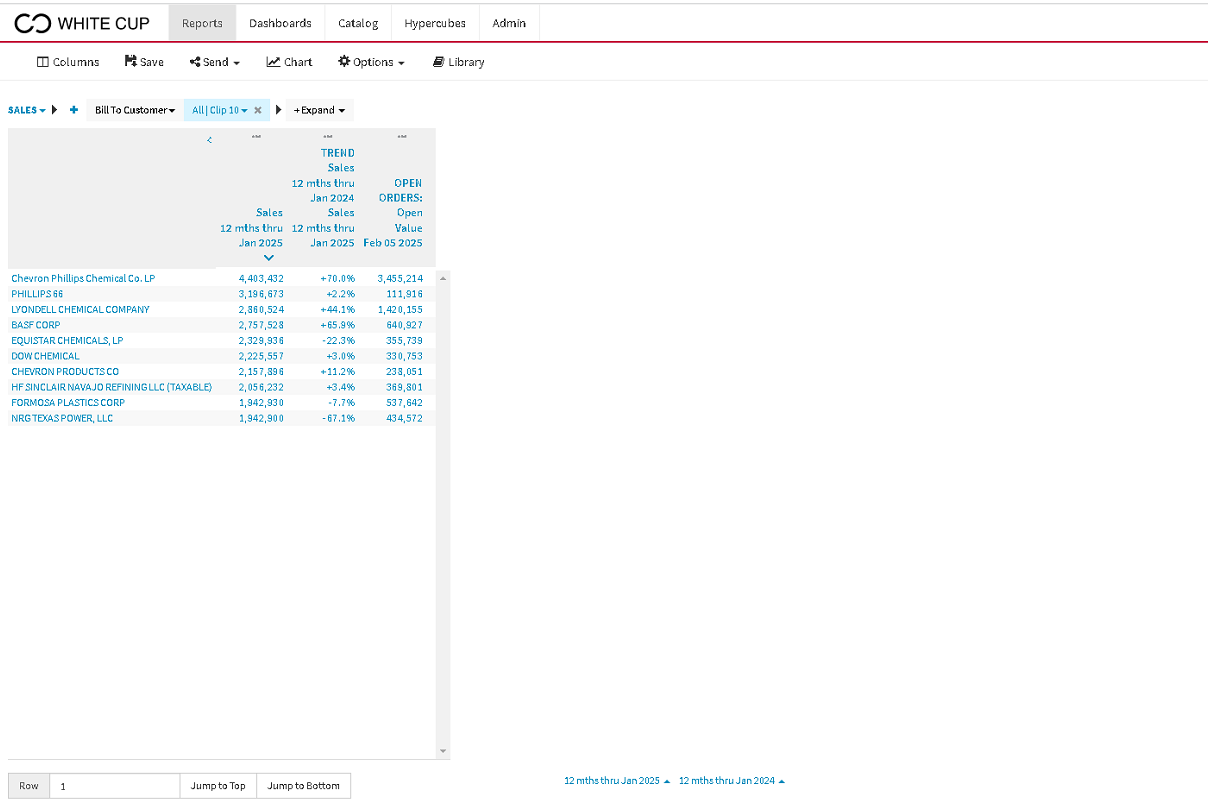Open the Options dropdown menu
Screen dimensions: 1208x803
(x=371, y=62)
